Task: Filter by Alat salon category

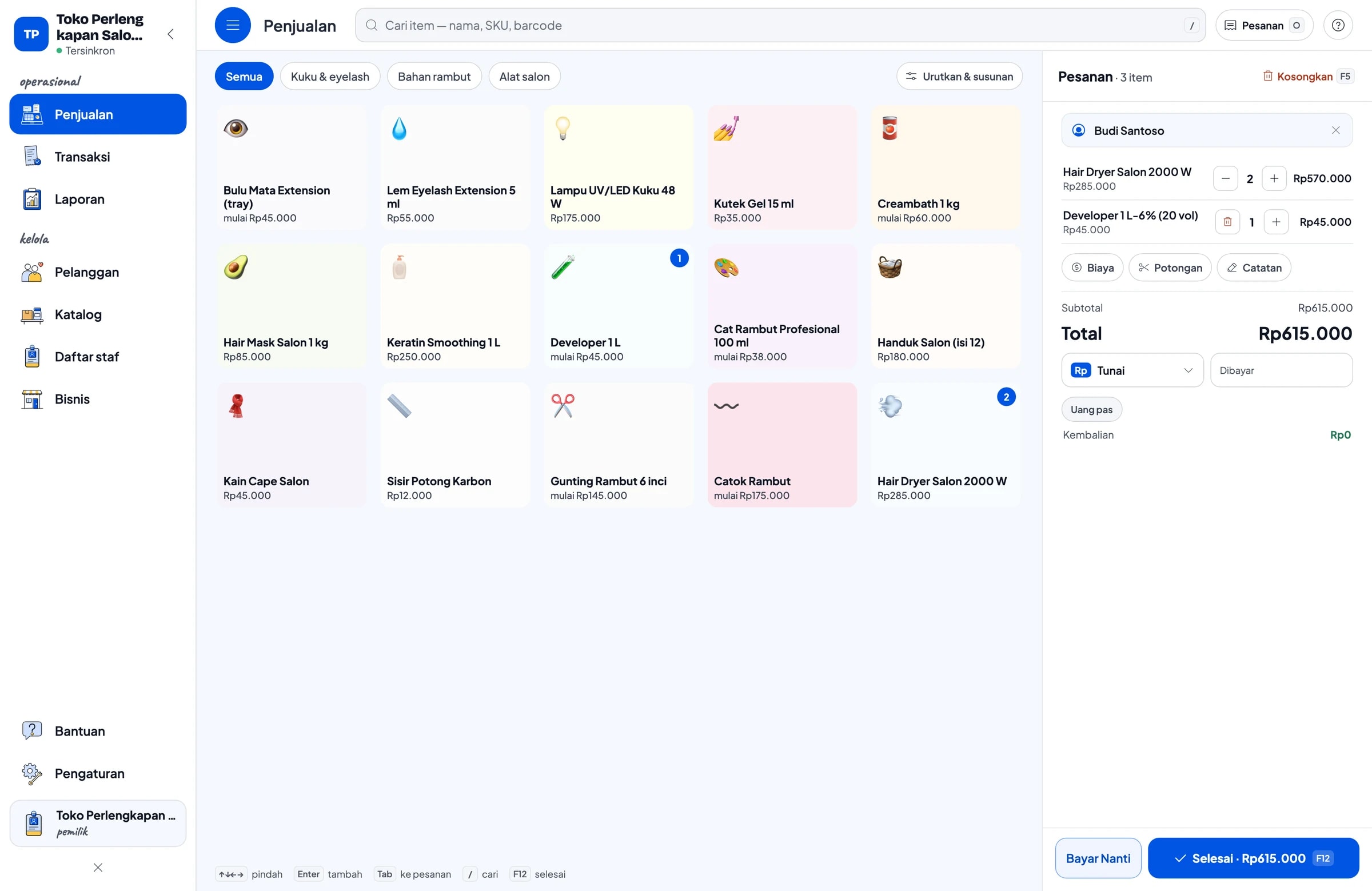Action: (524, 77)
